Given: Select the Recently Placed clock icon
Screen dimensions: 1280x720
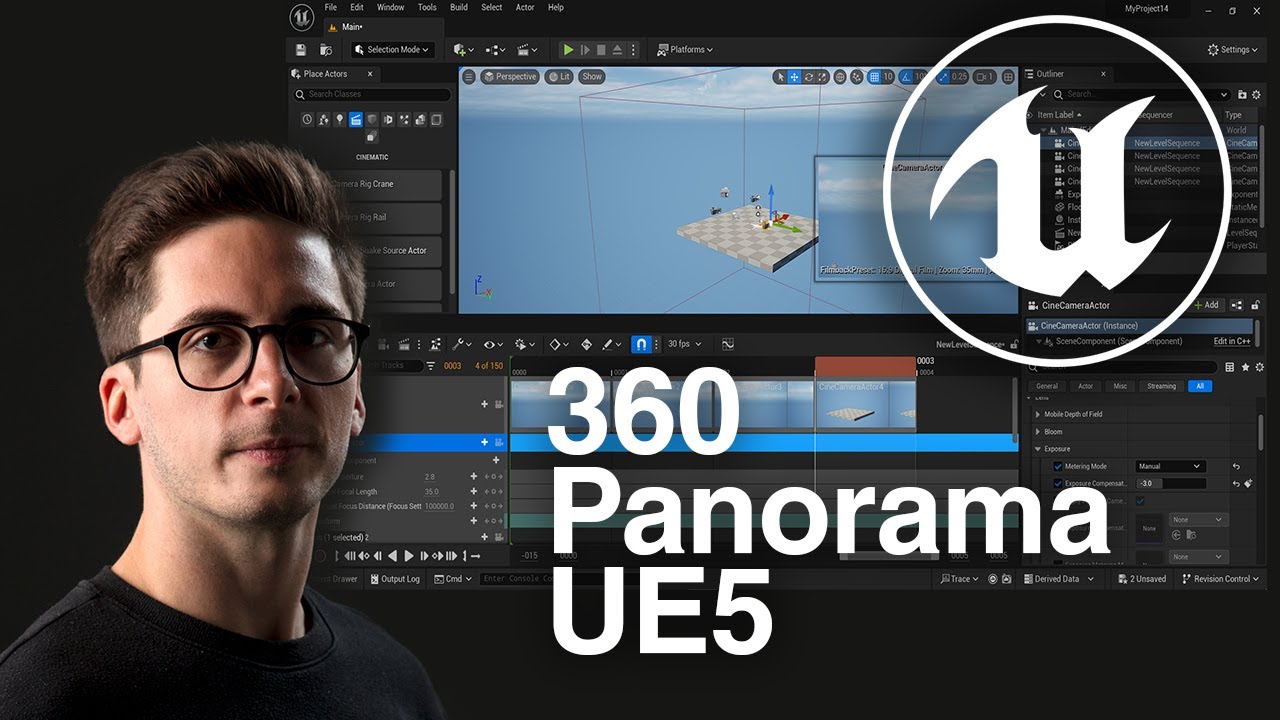Looking at the screenshot, I should (308, 119).
